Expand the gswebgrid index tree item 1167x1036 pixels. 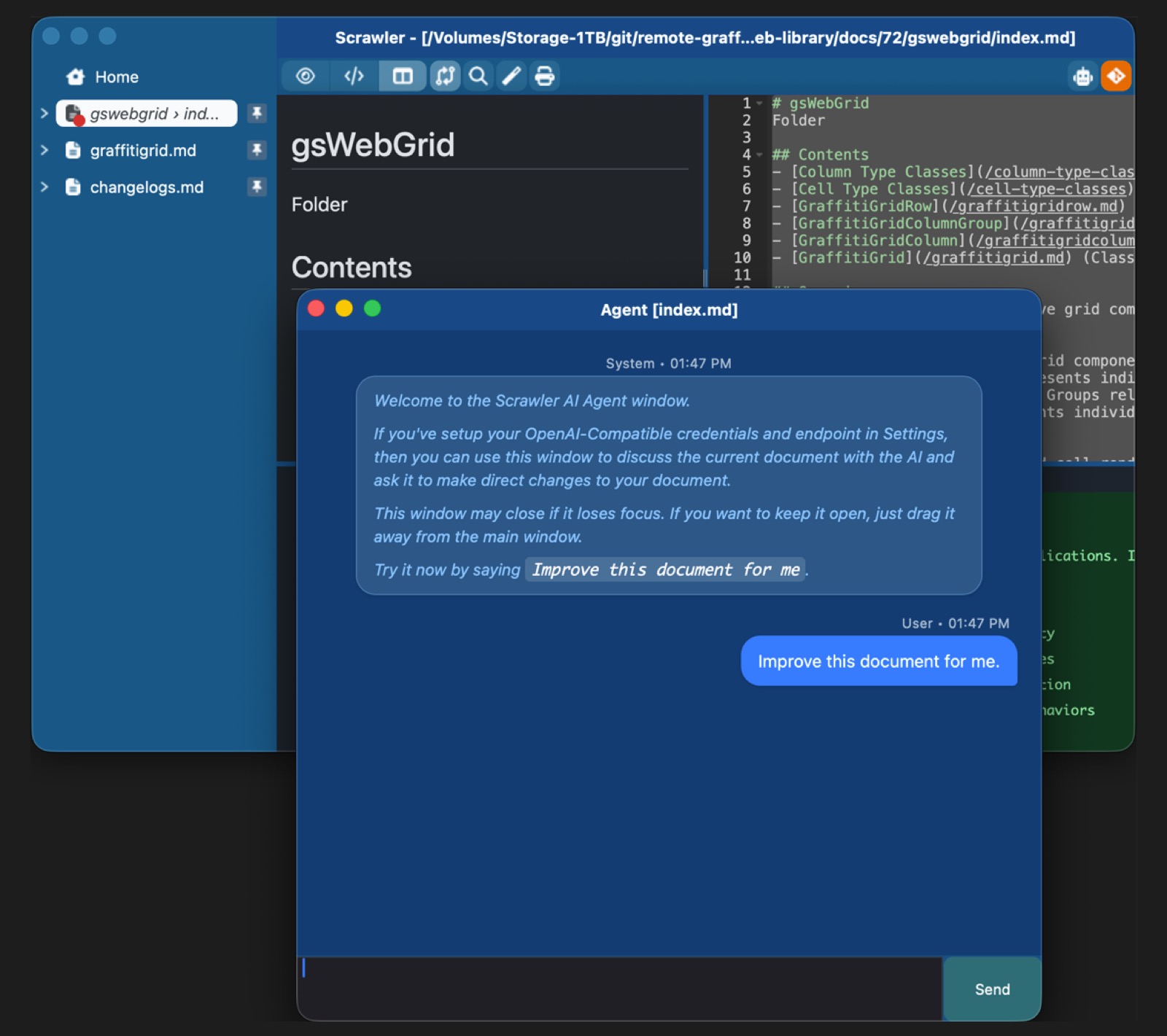click(44, 113)
